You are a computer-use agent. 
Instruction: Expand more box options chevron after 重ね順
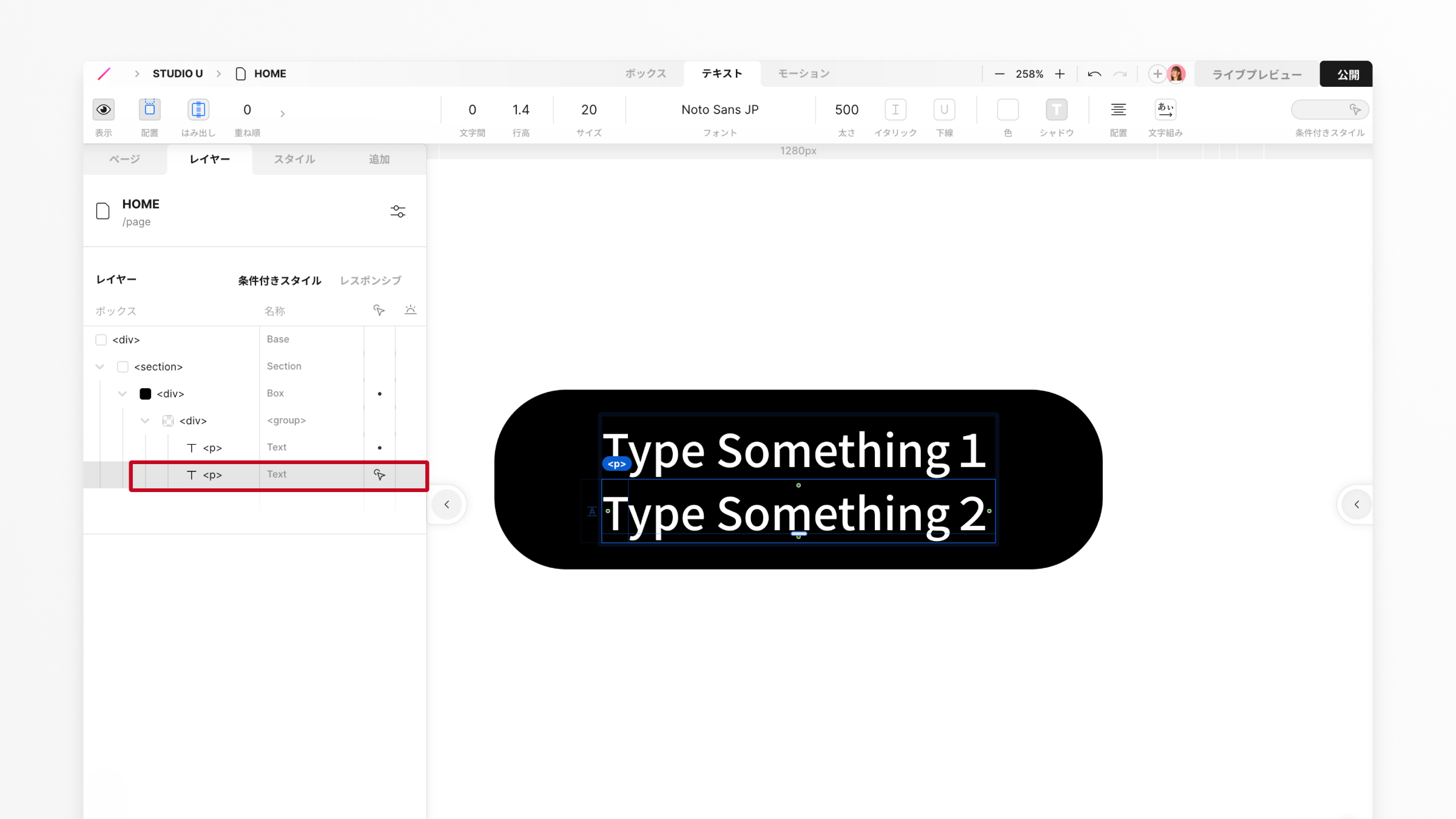[282, 113]
